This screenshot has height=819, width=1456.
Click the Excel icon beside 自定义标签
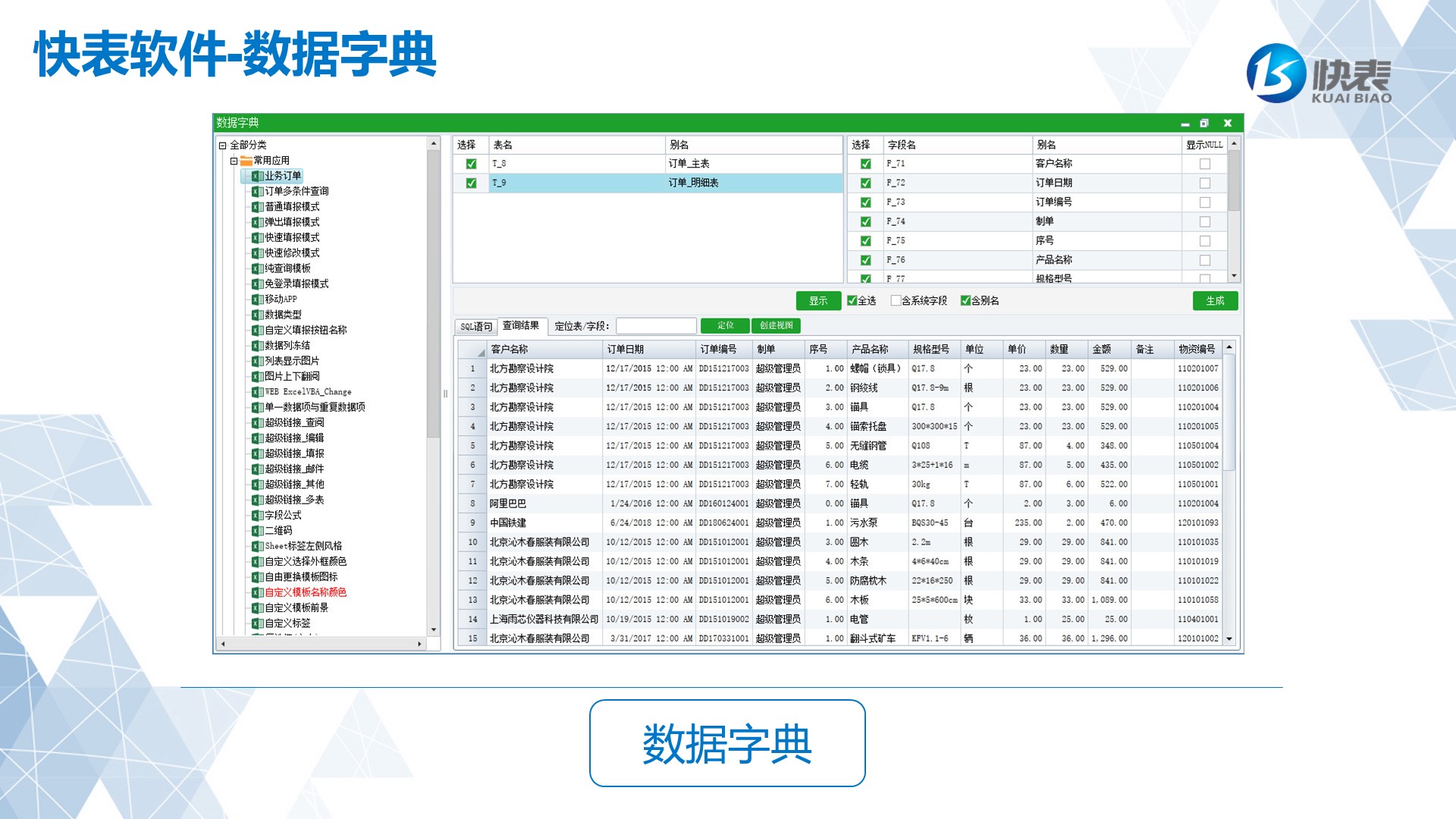(257, 623)
